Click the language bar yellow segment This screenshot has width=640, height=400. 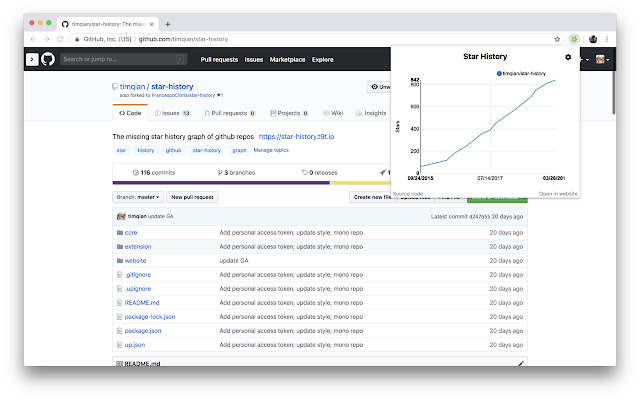tap(360, 183)
